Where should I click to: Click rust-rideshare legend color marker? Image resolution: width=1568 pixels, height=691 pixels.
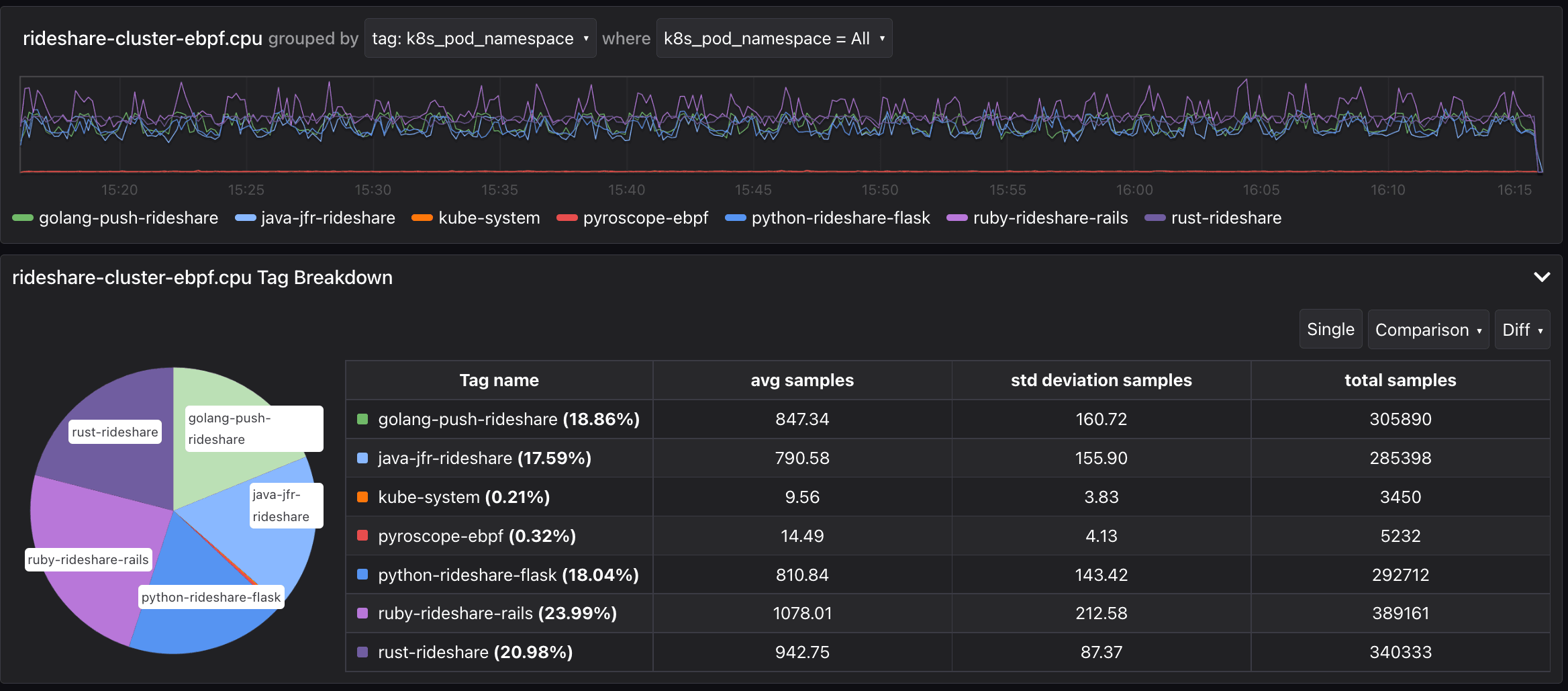tap(1155, 218)
